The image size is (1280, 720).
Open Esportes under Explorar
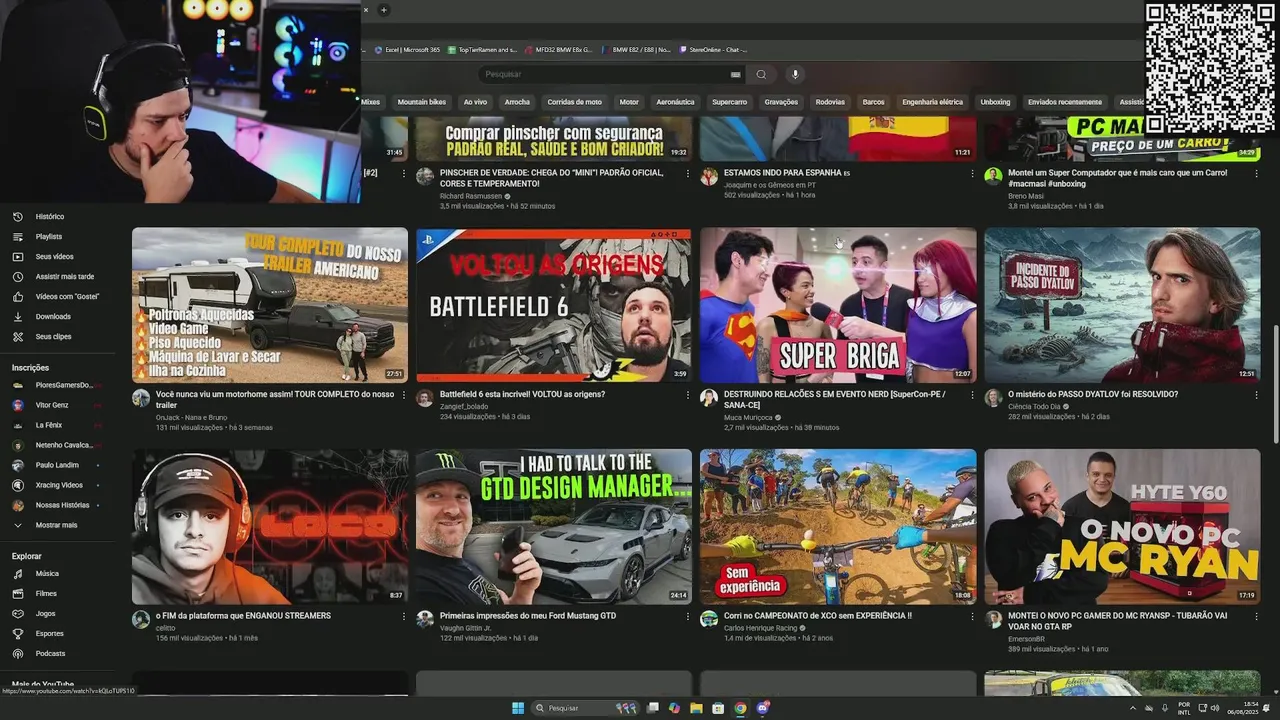point(49,633)
